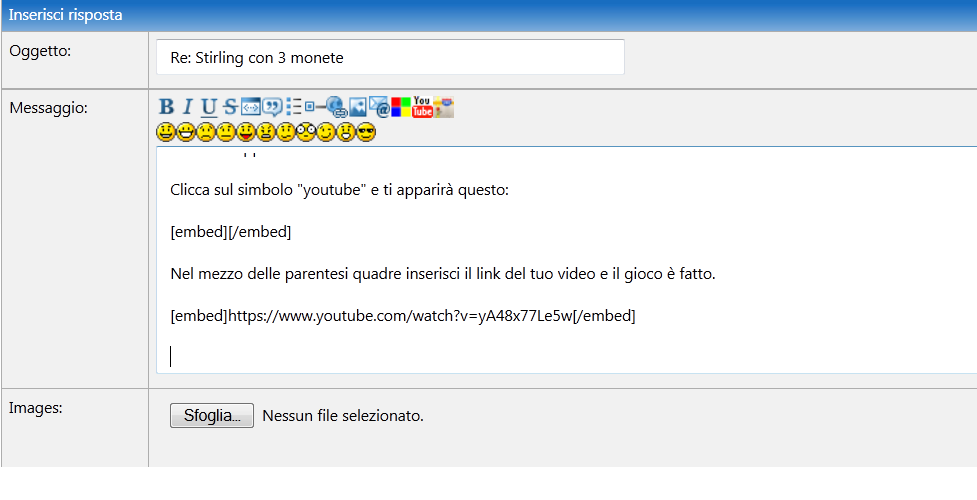Place cursor in the Messaggio text area
The image size is (977, 500).
click(566, 260)
